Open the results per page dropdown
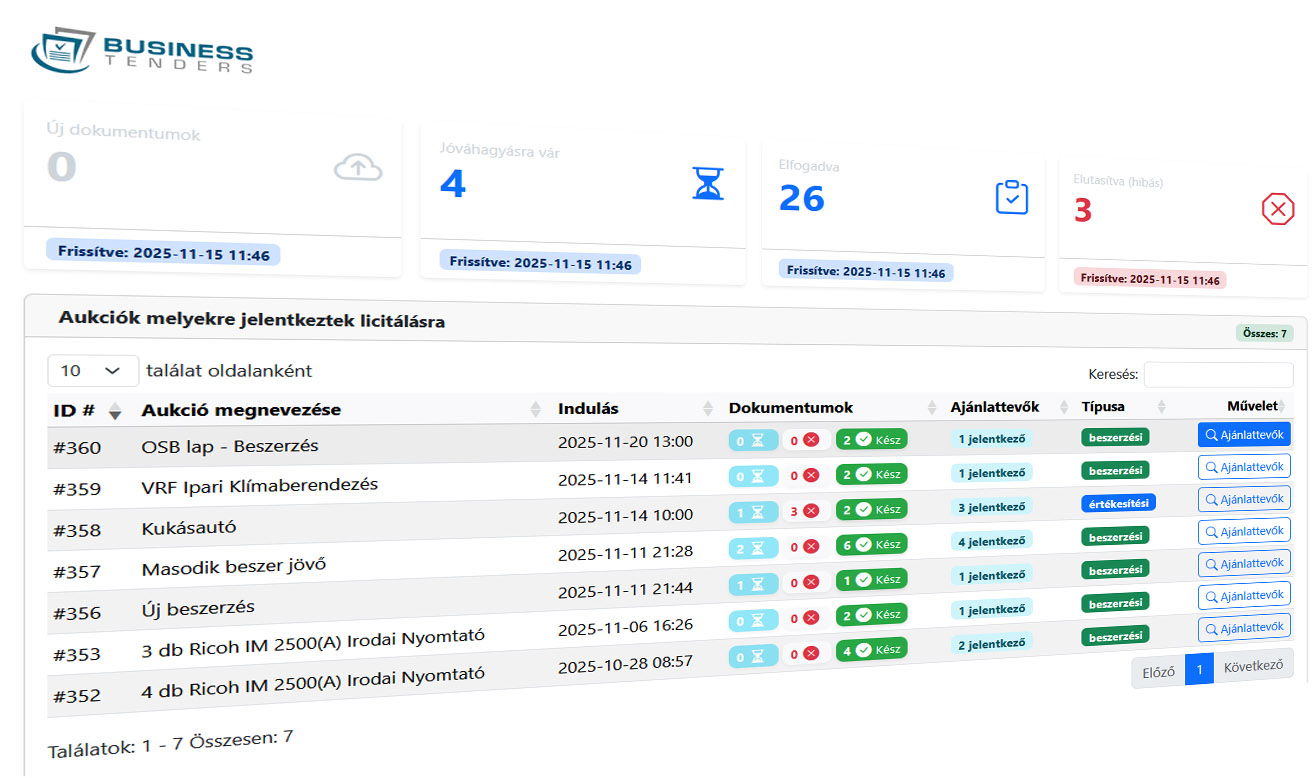 click(93, 370)
